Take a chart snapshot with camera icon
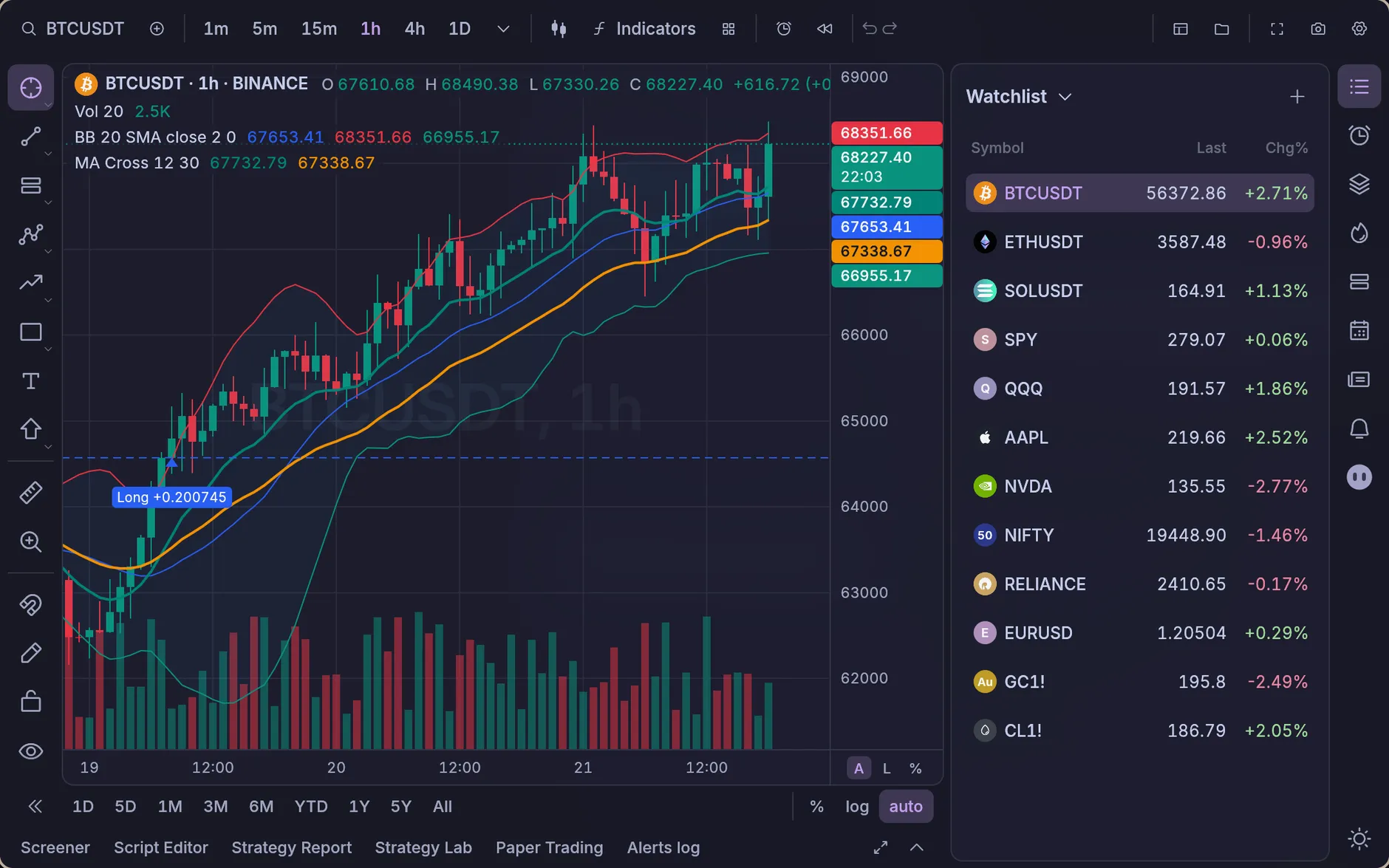Screen dimensions: 1389x868 [1317, 29]
